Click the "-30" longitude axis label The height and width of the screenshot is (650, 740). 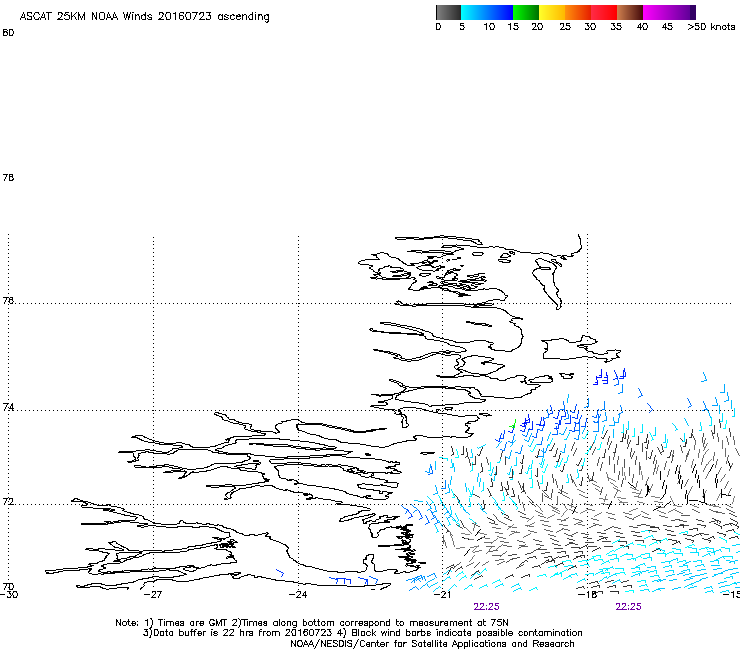[x=9, y=595]
